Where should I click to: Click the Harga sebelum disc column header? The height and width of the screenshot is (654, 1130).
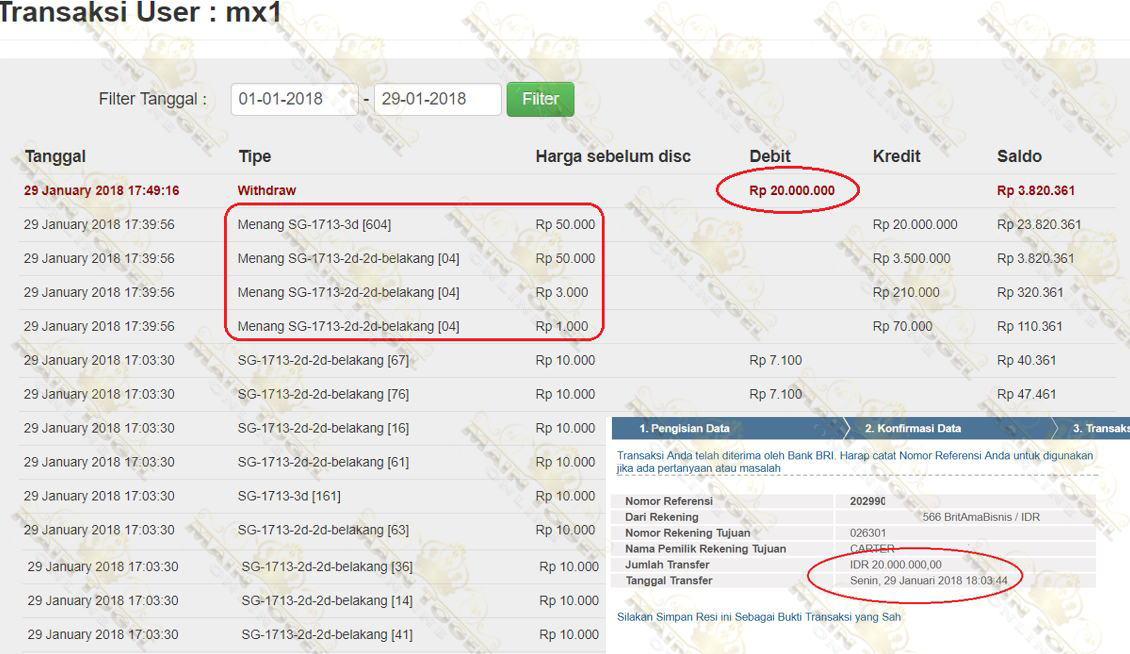click(613, 156)
